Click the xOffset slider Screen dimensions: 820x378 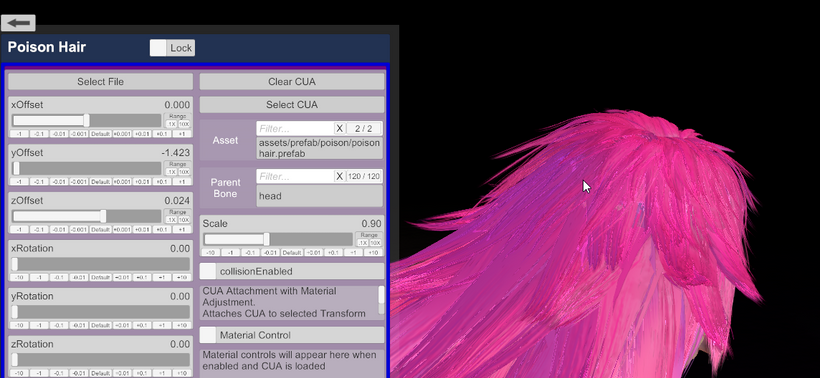point(87,121)
